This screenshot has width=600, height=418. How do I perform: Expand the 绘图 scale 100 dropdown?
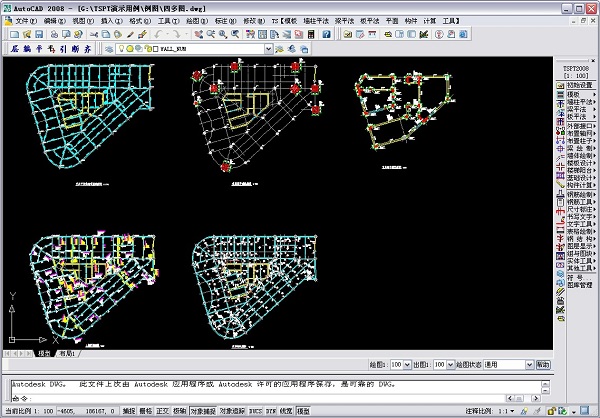tap(407, 365)
